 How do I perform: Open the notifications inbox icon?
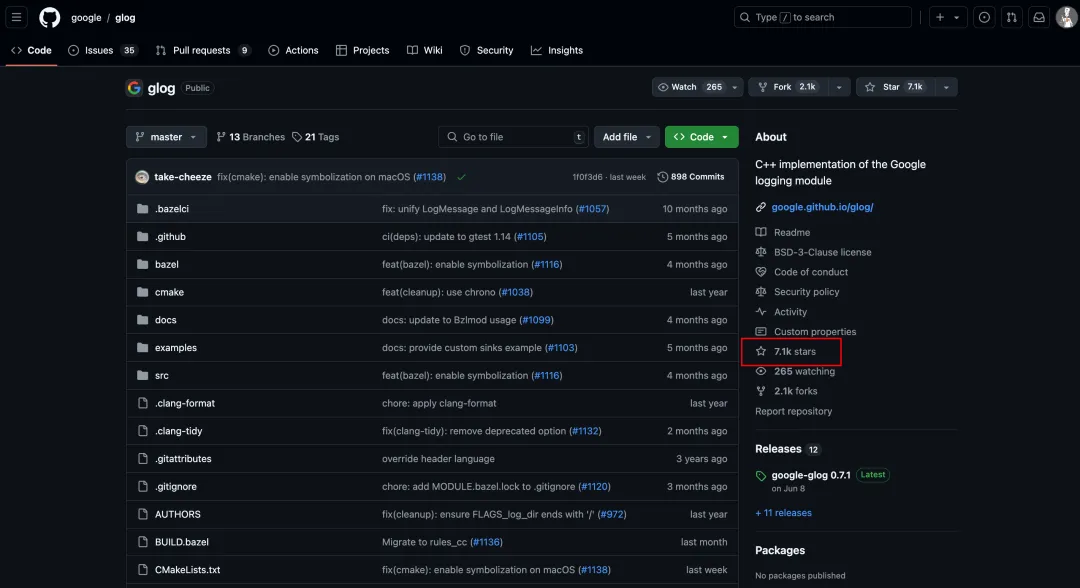(x=1039, y=17)
